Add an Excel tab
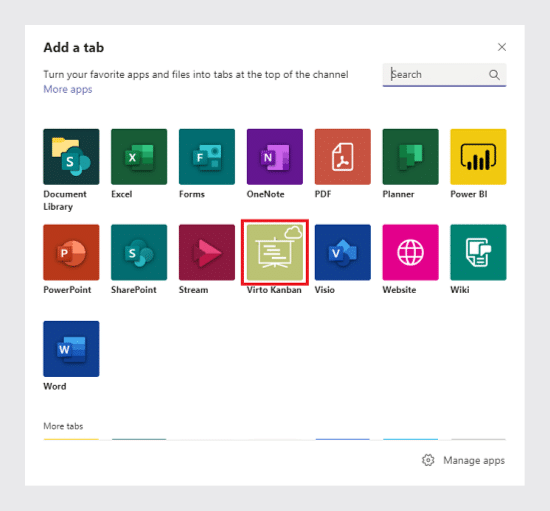This screenshot has width=550, height=511. click(139, 157)
